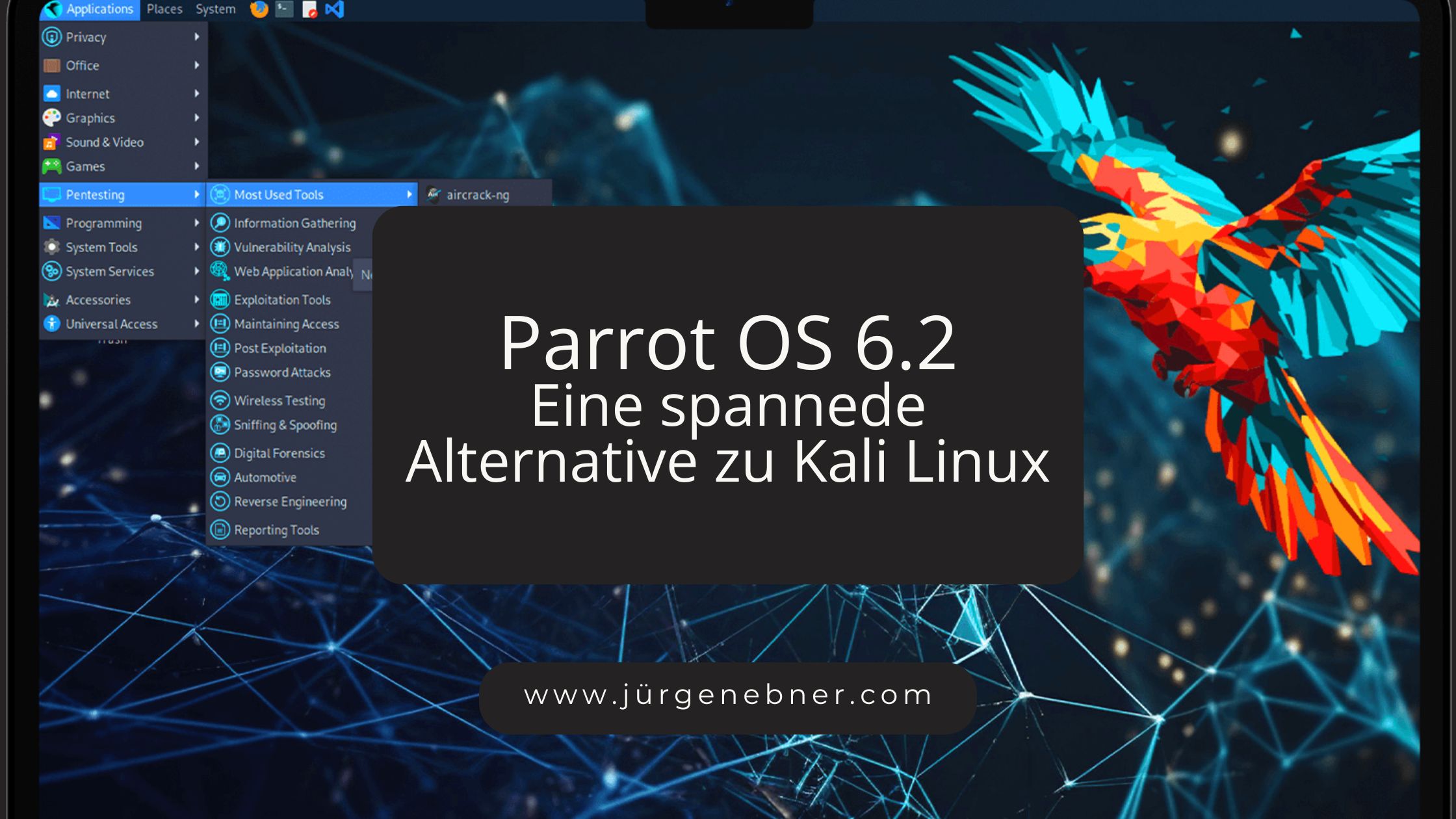This screenshot has height=819, width=1456.
Task: Open Web Application Analysis tools
Action: (x=294, y=271)
